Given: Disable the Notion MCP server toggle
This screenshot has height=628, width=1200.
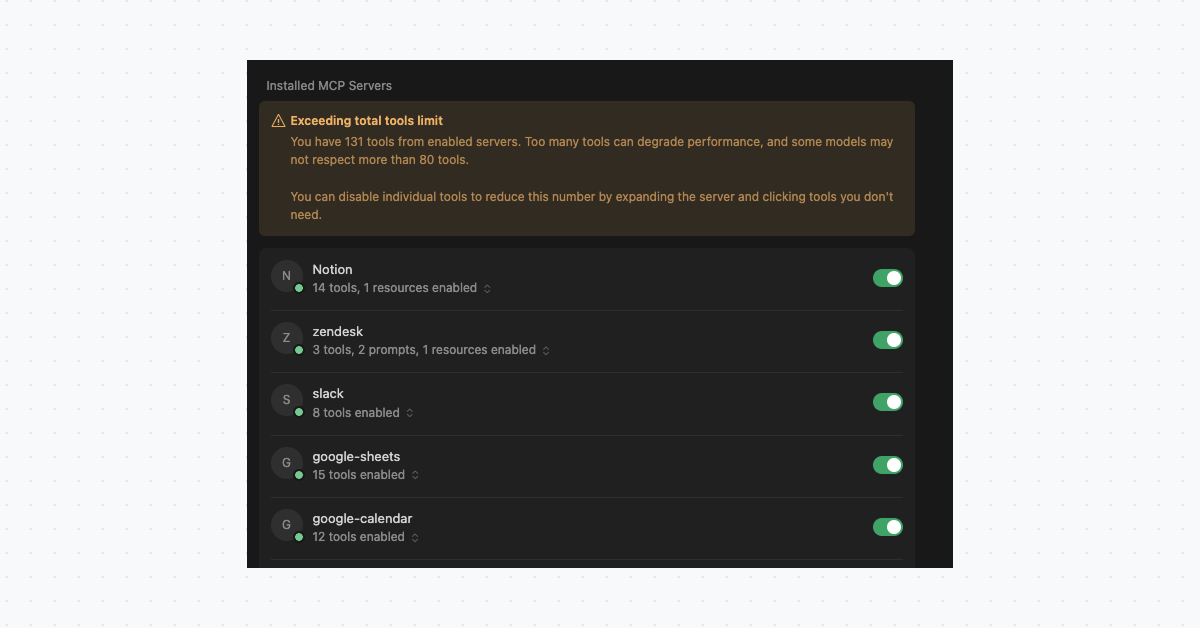Looking at the screenshot, I should 888,278.
